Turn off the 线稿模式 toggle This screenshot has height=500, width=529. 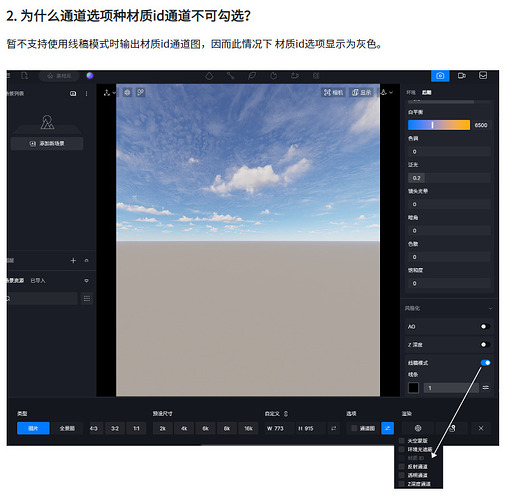(x=485, y=363)
